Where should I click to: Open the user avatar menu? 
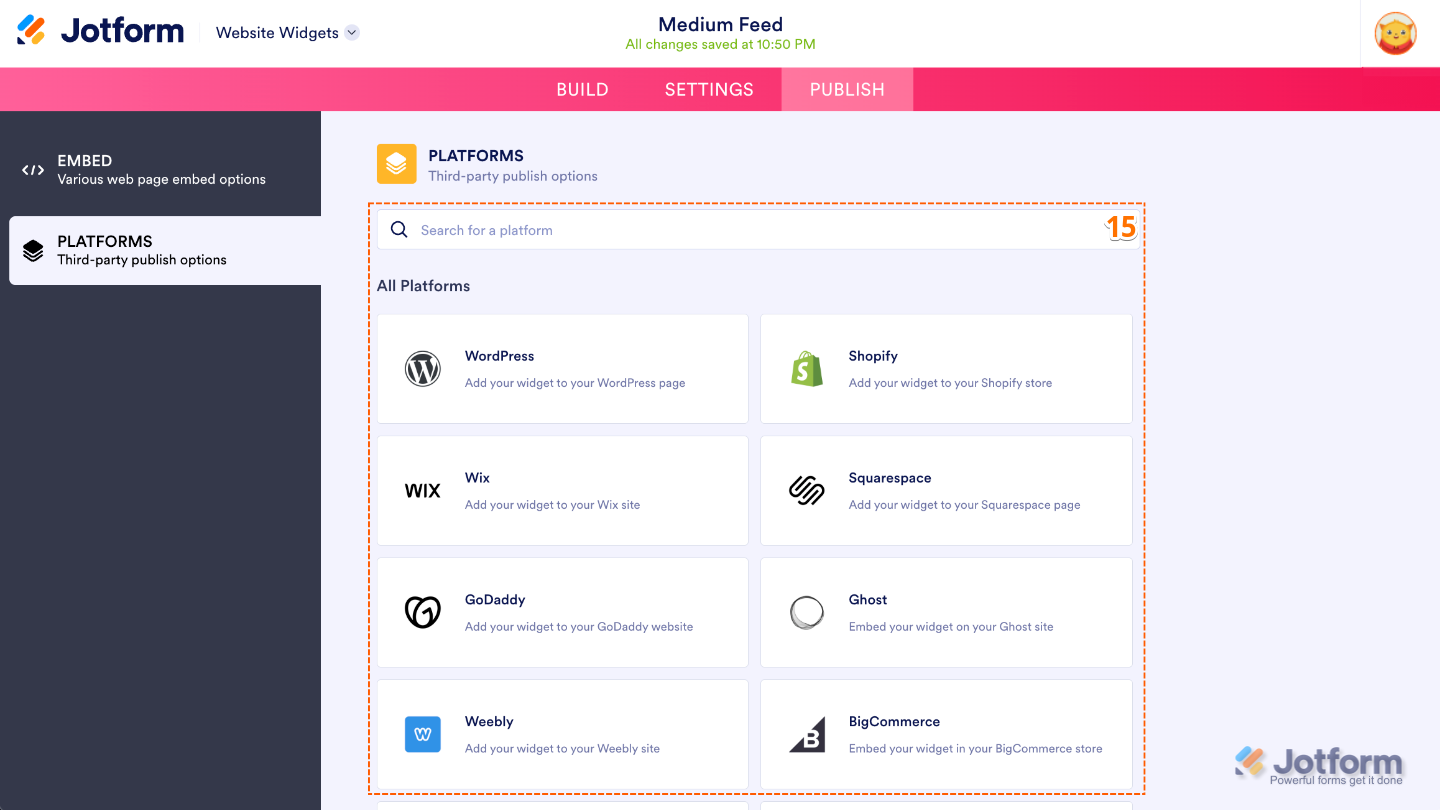1395,33
